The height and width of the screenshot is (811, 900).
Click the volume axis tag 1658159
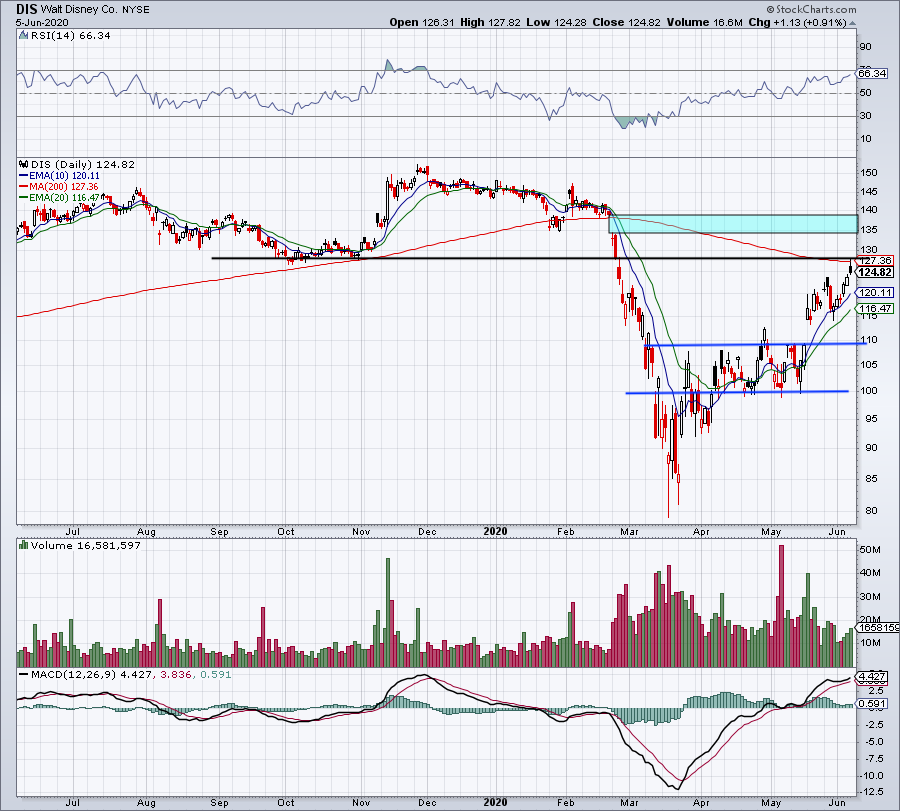point(878,628)
